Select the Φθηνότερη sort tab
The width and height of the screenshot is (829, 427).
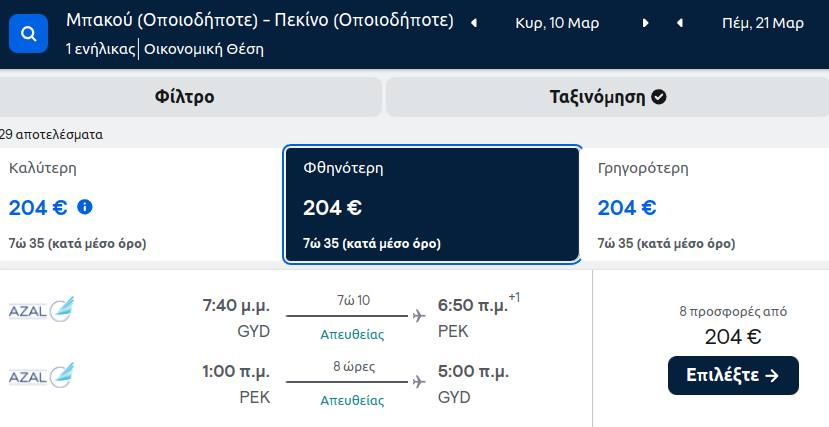[x=432, y=205]
